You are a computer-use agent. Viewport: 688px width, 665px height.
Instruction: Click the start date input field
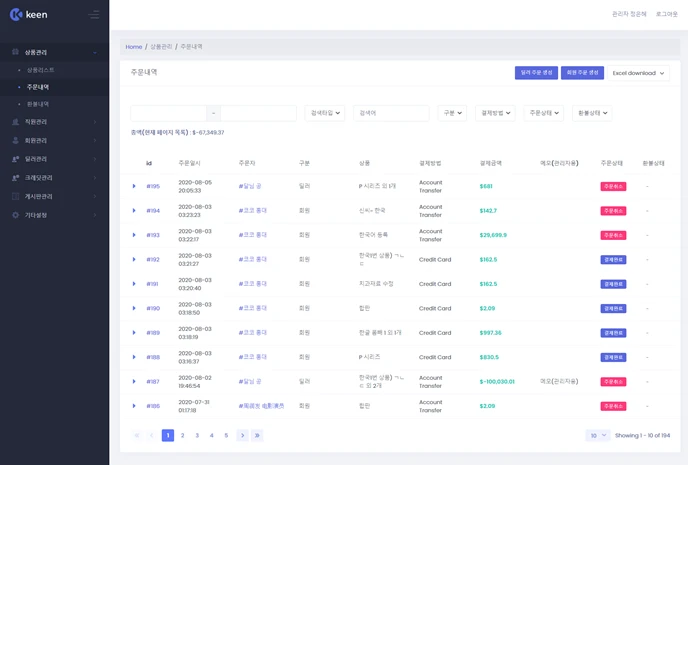coord(168,113)
